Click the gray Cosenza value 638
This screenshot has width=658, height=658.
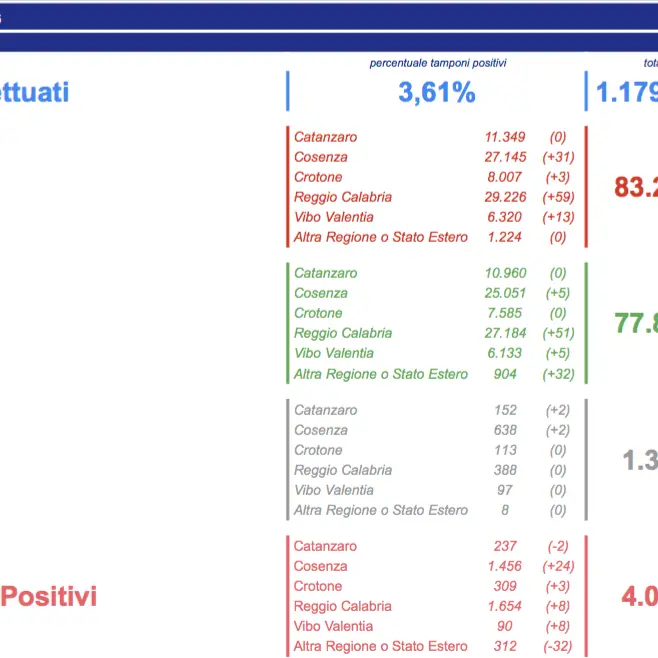(x=505, y=430)
